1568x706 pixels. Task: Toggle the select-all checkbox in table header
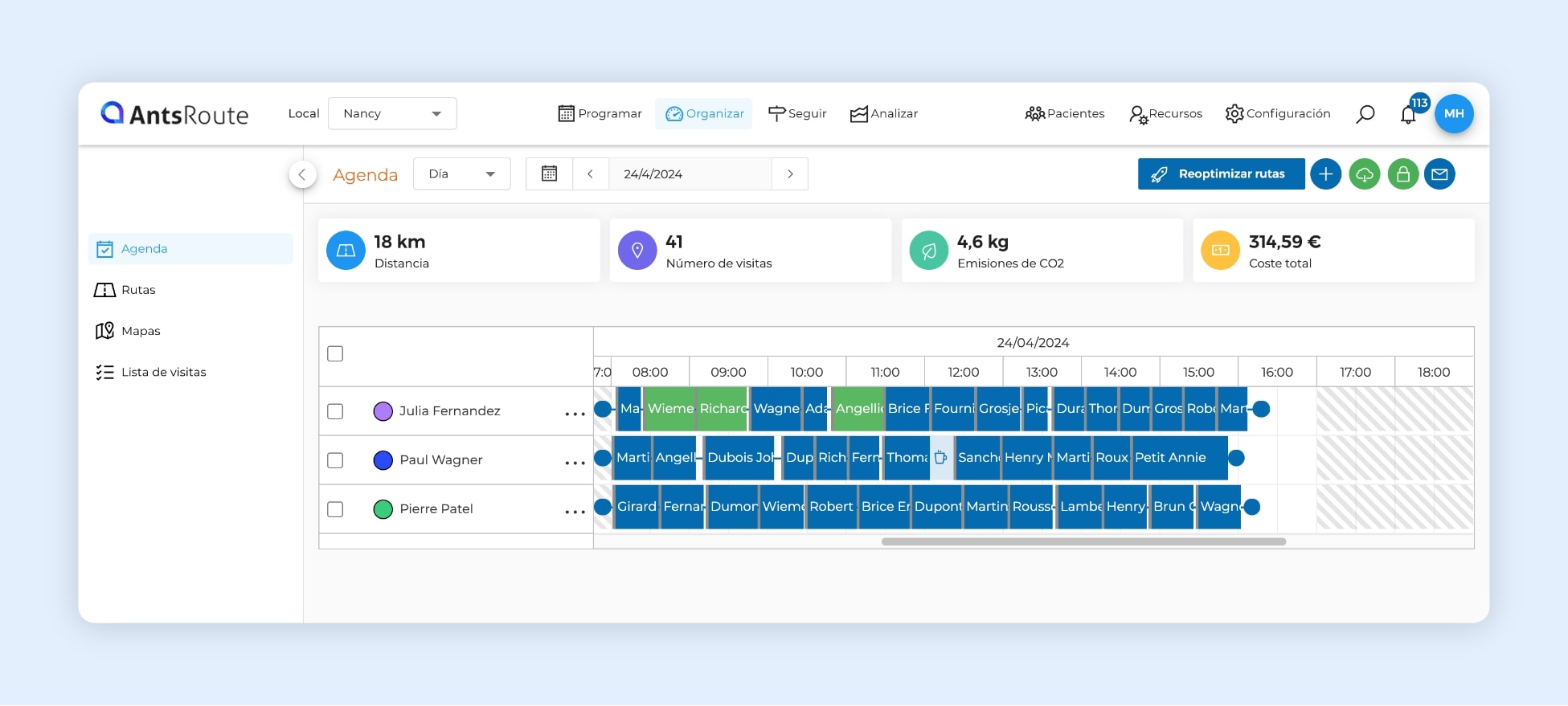coord(335,353)
